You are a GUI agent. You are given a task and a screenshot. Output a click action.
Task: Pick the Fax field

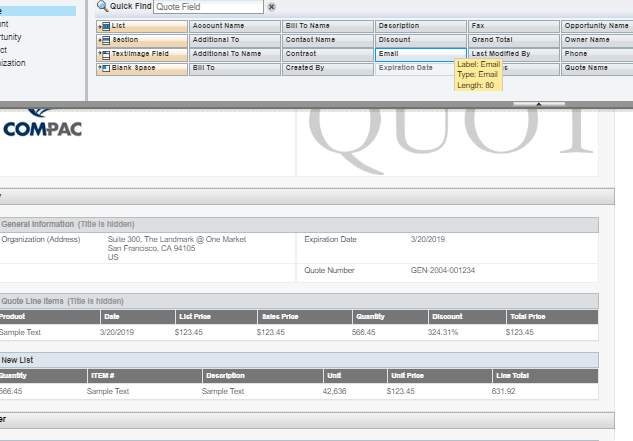point(514,26)
